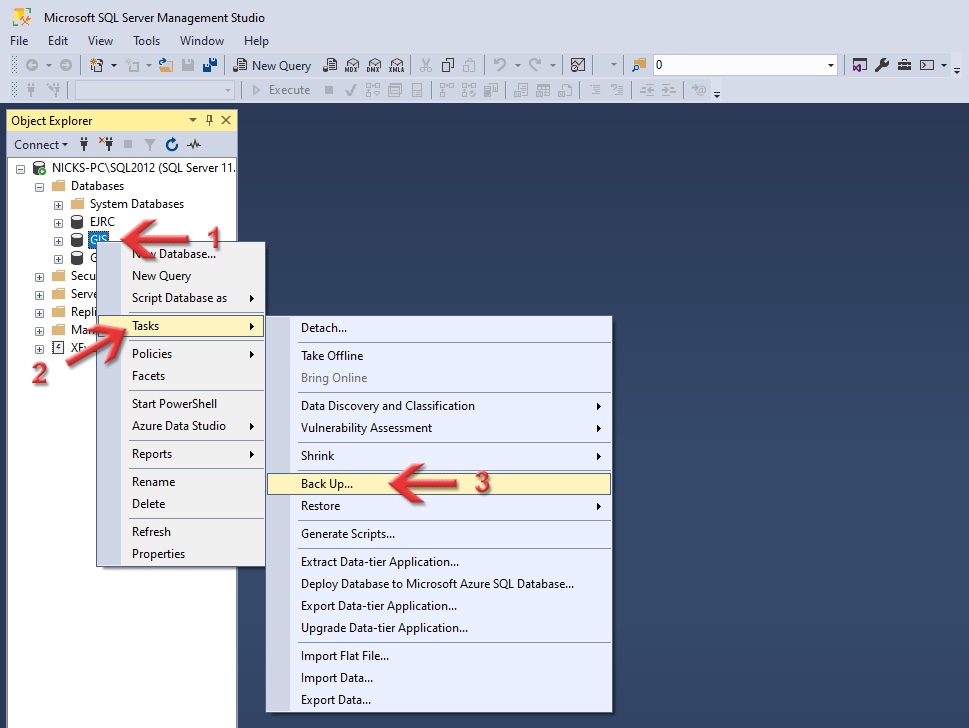The width and height of the screenshot is (969, 728).
Task: Choose Export Data... from the submenu
Action: [x=439, y=700]
